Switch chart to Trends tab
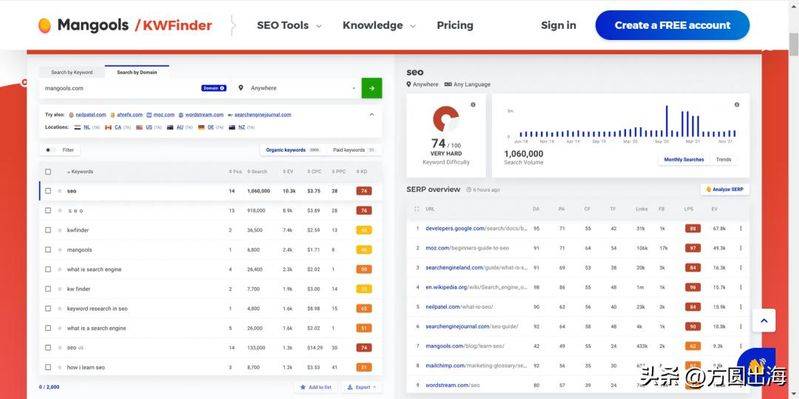The width and height of the screenshot is (799, 399). tap(724, 159)
